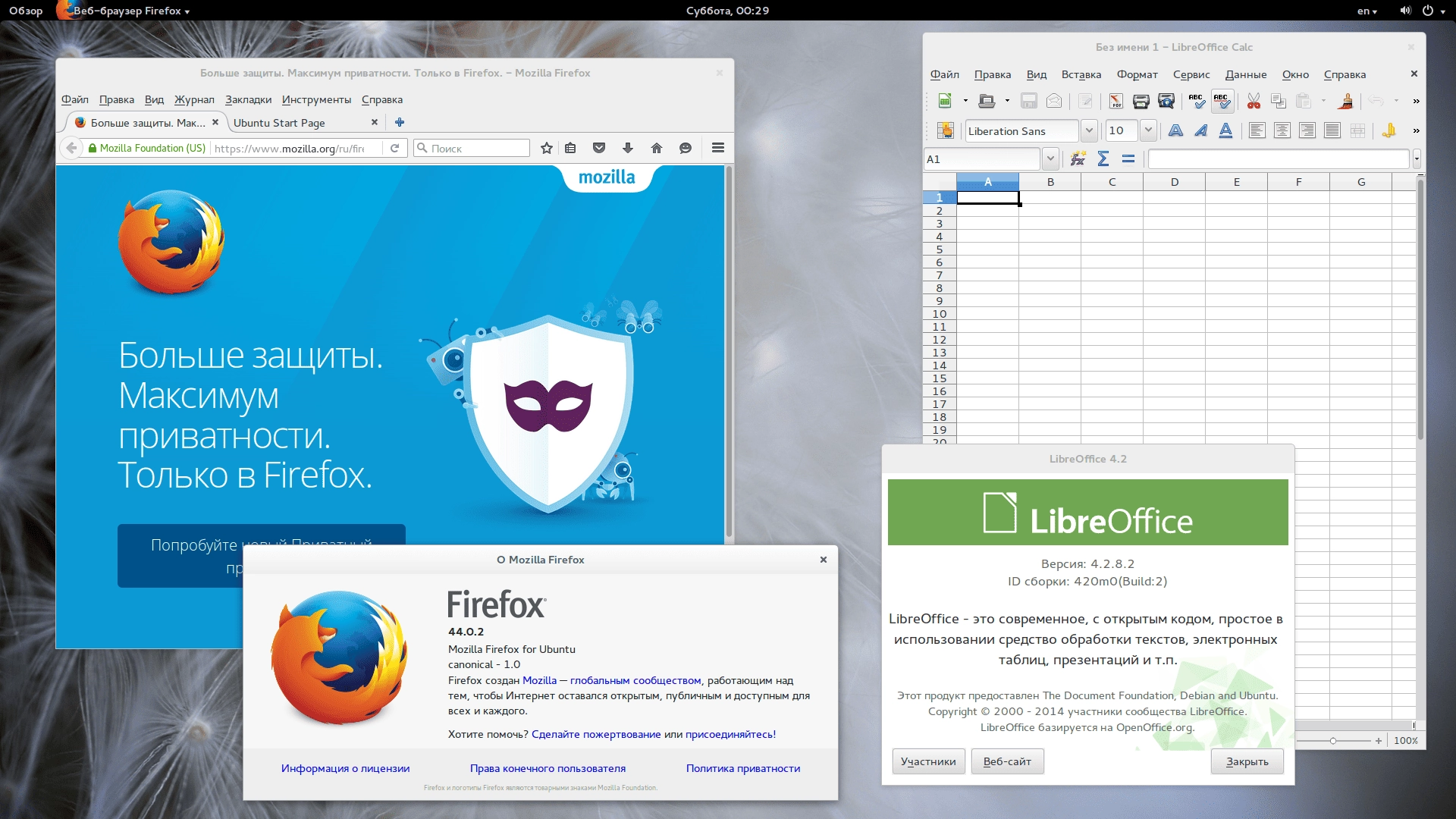The height and width of the screenshot is (819, 1456).
Task: Click the Print icon in Calc toolbar
Action: click(x=1141, y=101)
